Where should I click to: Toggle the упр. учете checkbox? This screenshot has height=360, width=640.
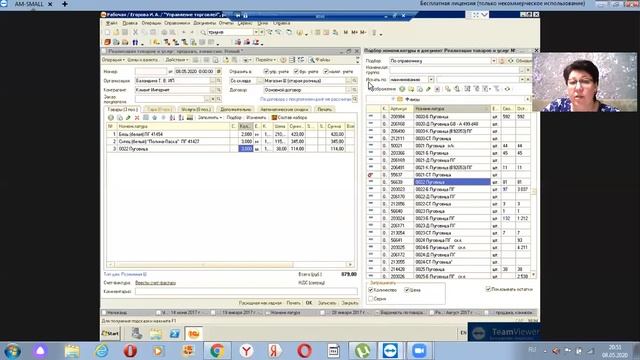(266, 71)
